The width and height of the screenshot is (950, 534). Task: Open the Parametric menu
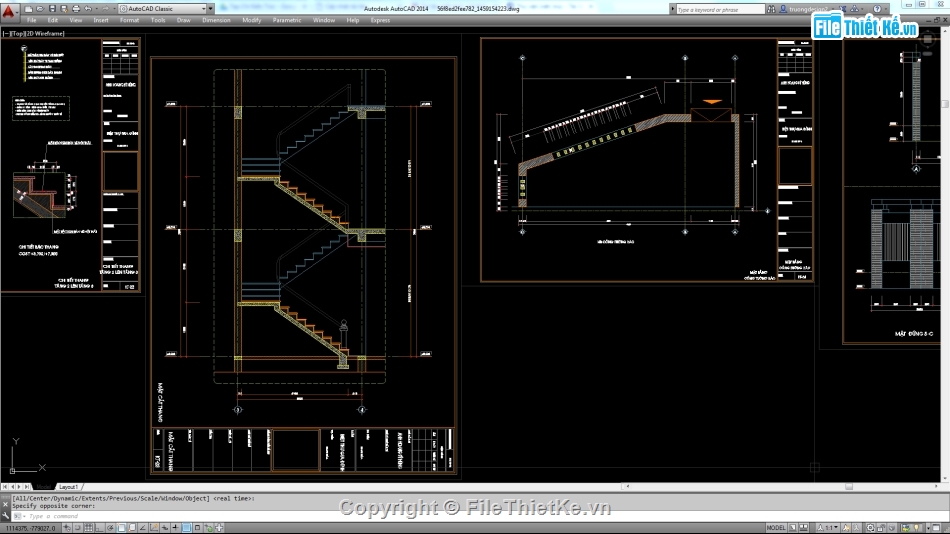(x=287, y=20)
